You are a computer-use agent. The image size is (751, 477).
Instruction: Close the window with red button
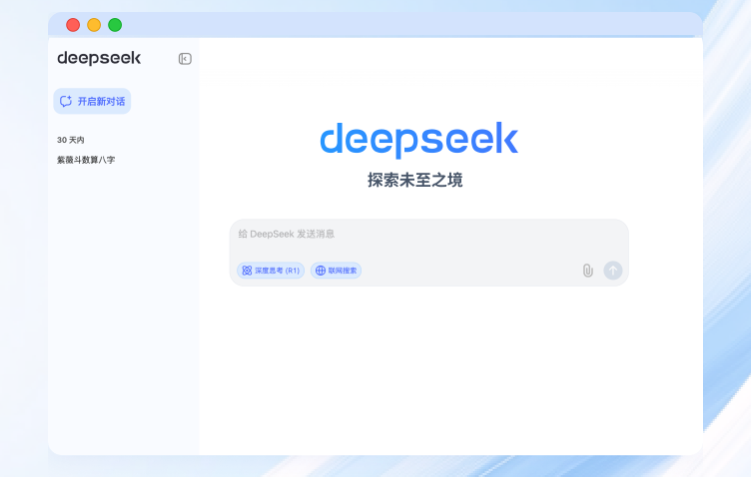(73, 25)
